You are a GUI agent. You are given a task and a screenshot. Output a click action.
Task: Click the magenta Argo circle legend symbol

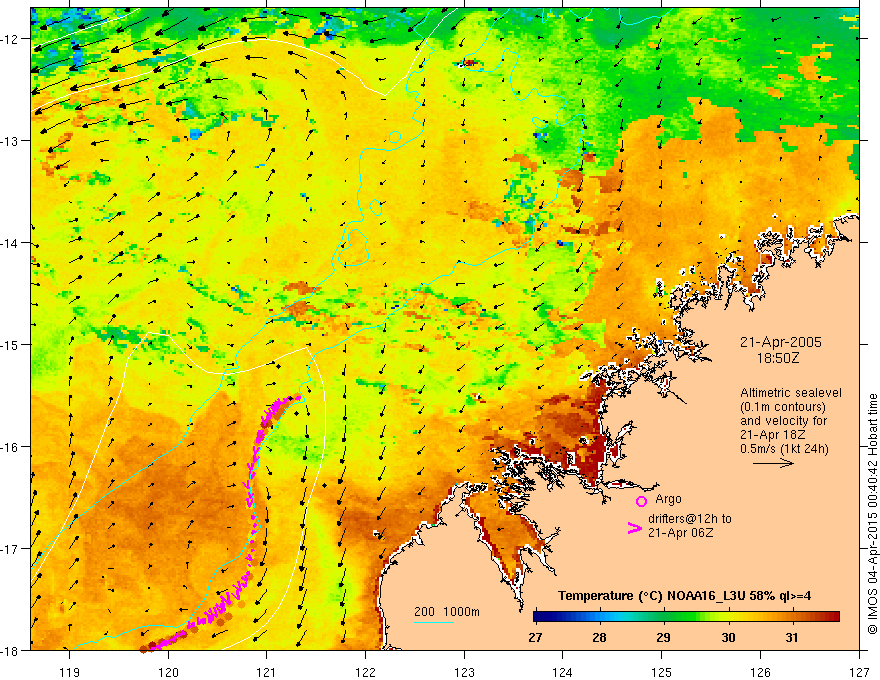pyautogui.click(x=641, y=501)
